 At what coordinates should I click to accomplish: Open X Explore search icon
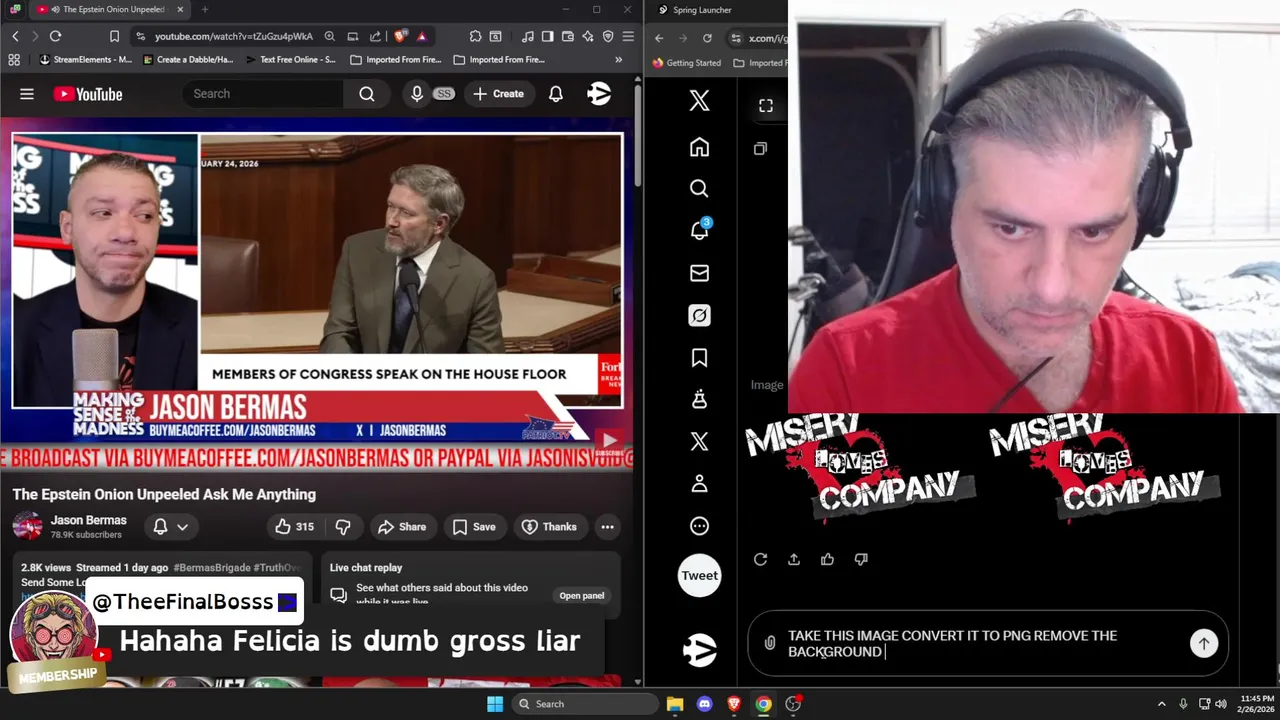(699, 189)
